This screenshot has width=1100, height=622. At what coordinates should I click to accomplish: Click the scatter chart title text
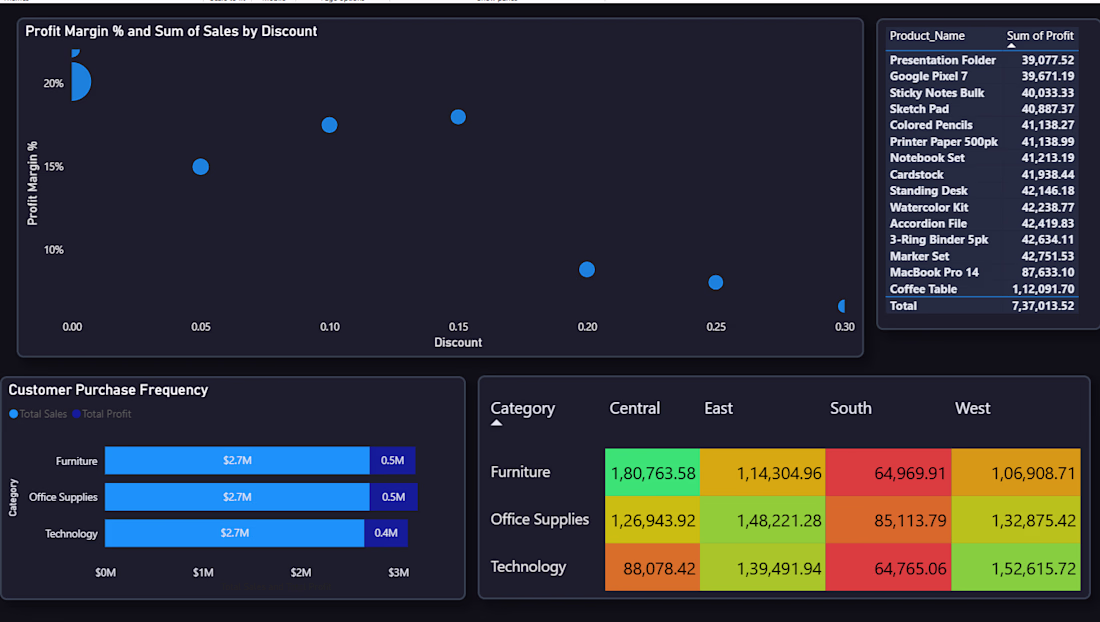tap(171, 31)
